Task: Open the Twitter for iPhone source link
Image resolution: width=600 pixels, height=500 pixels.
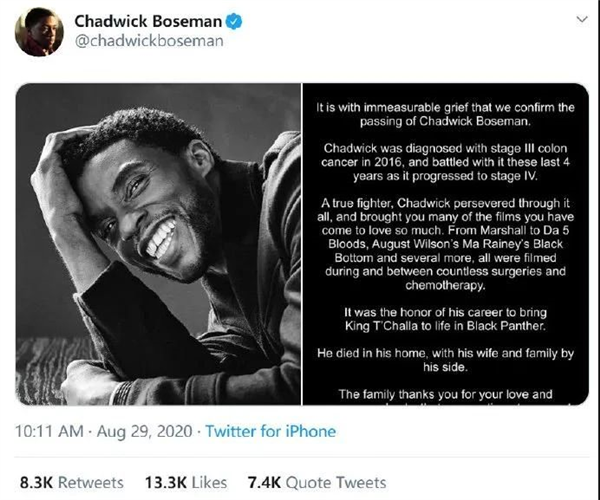Action: coord(271,432)
